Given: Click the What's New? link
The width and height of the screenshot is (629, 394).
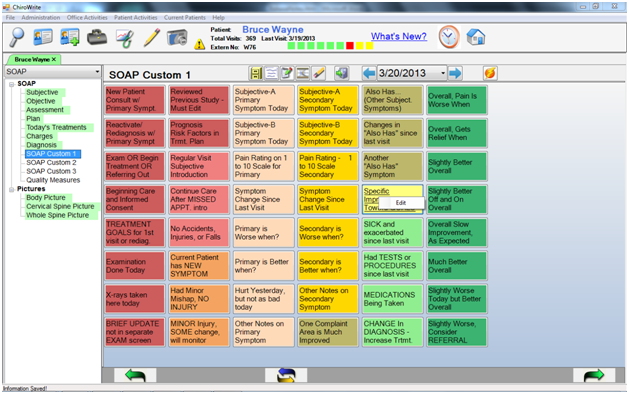Looking at the screenshot, I should click(399, 37).
